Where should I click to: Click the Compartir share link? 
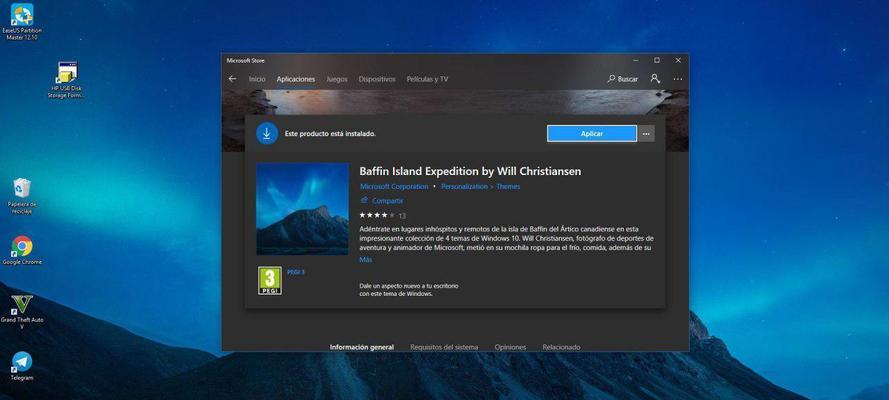pyautogui.click(x=382, y=201)
